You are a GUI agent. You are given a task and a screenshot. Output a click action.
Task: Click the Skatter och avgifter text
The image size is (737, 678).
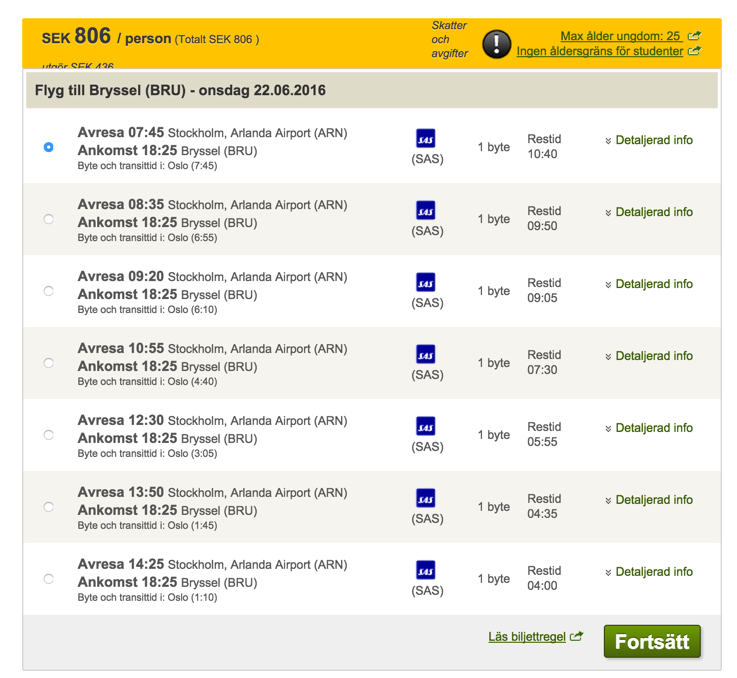pos(449,39)
